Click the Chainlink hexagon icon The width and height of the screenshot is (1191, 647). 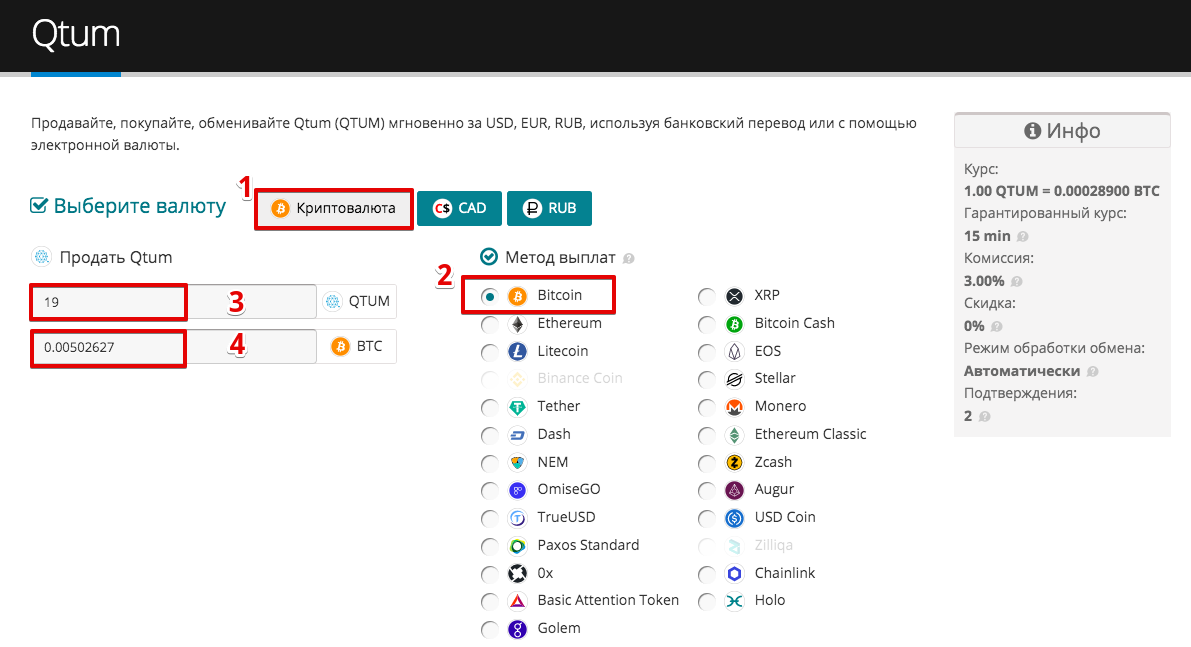pyautogui.click(x=735, y=573)
